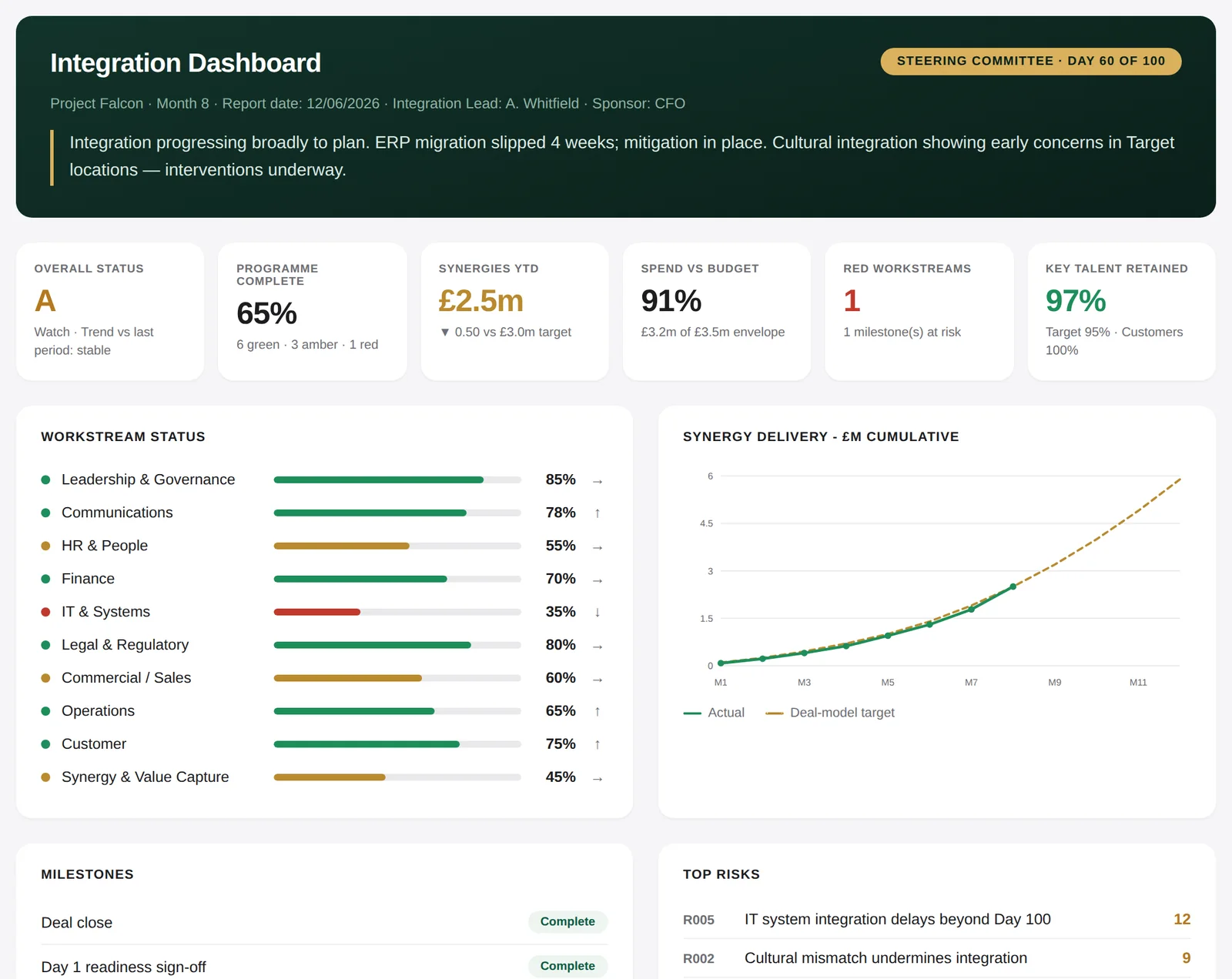Click the up trend arrow on Operations row

pyautogui.click(x=598, y=711)
